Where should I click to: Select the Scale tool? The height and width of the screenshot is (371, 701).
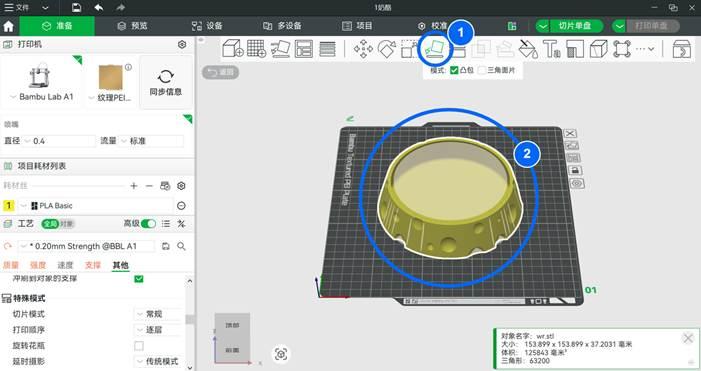(x=408, y=48)
